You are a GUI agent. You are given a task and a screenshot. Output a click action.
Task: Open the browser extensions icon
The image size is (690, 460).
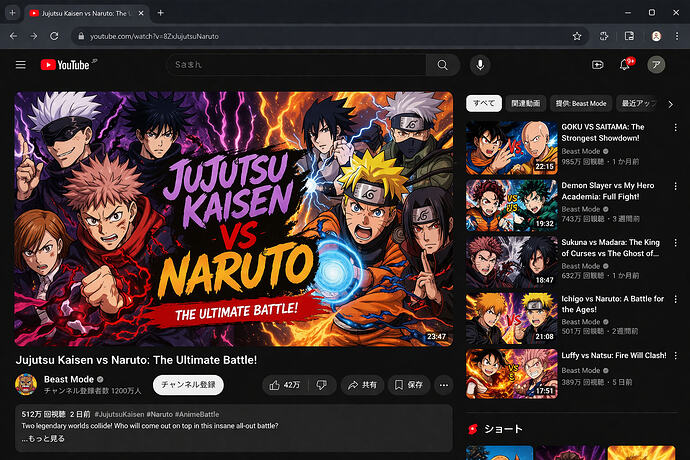(604, 36)
